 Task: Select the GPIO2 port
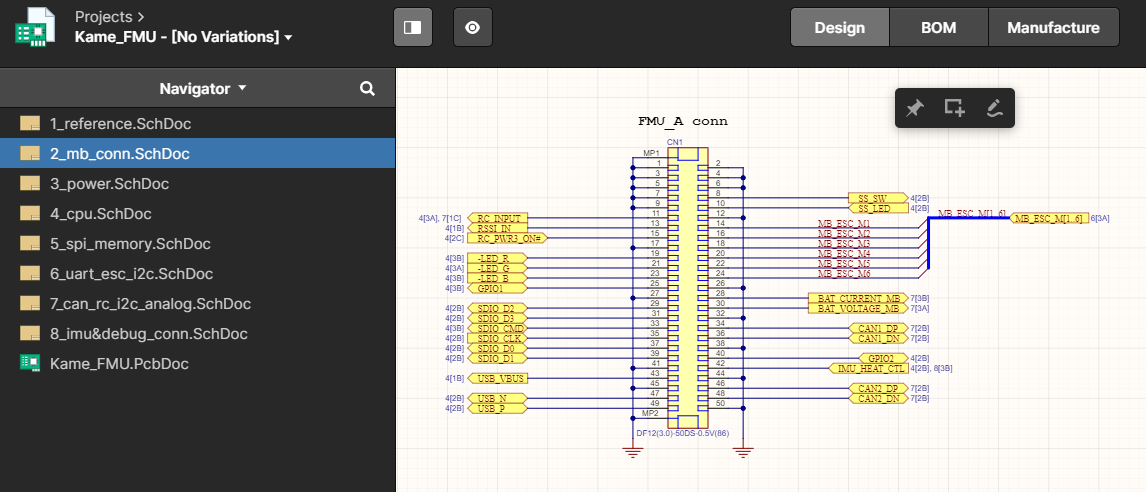884,358
